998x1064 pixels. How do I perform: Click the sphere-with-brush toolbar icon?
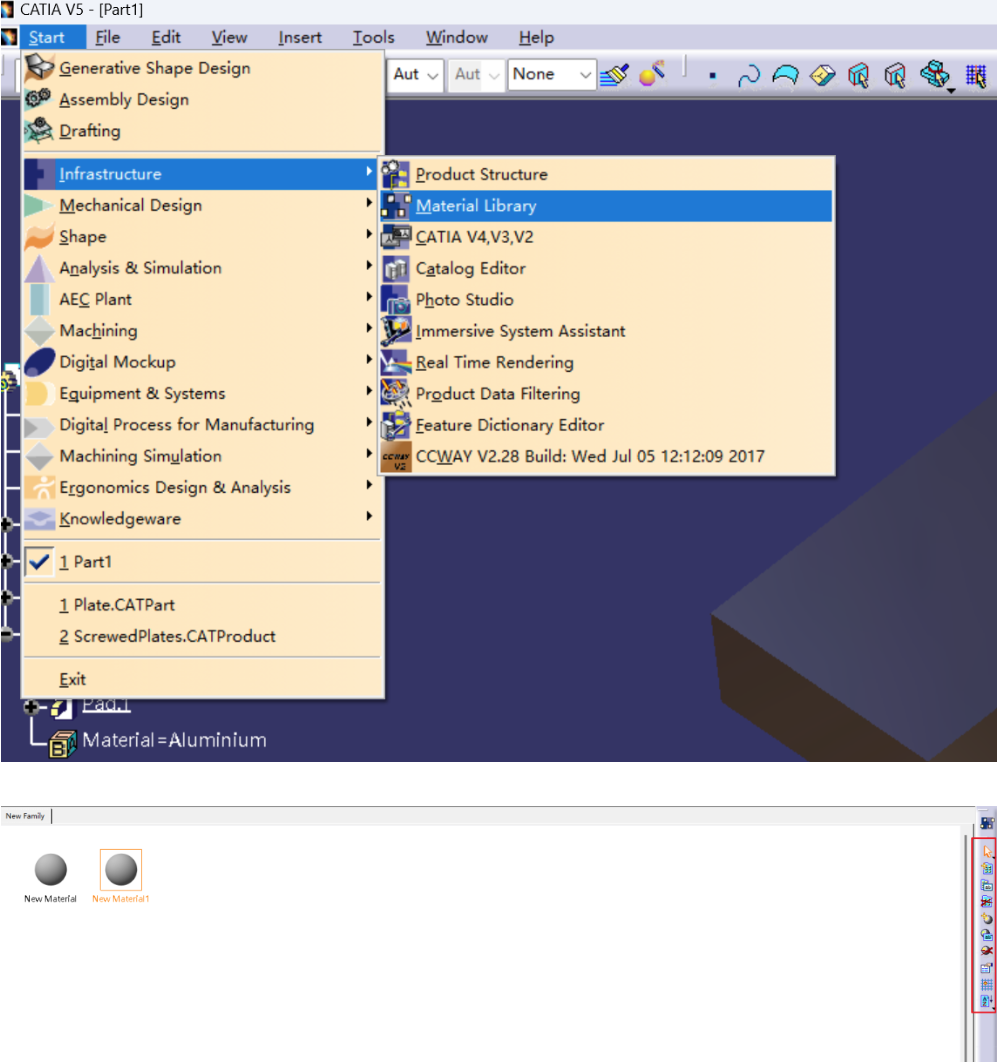pos(652,74)
